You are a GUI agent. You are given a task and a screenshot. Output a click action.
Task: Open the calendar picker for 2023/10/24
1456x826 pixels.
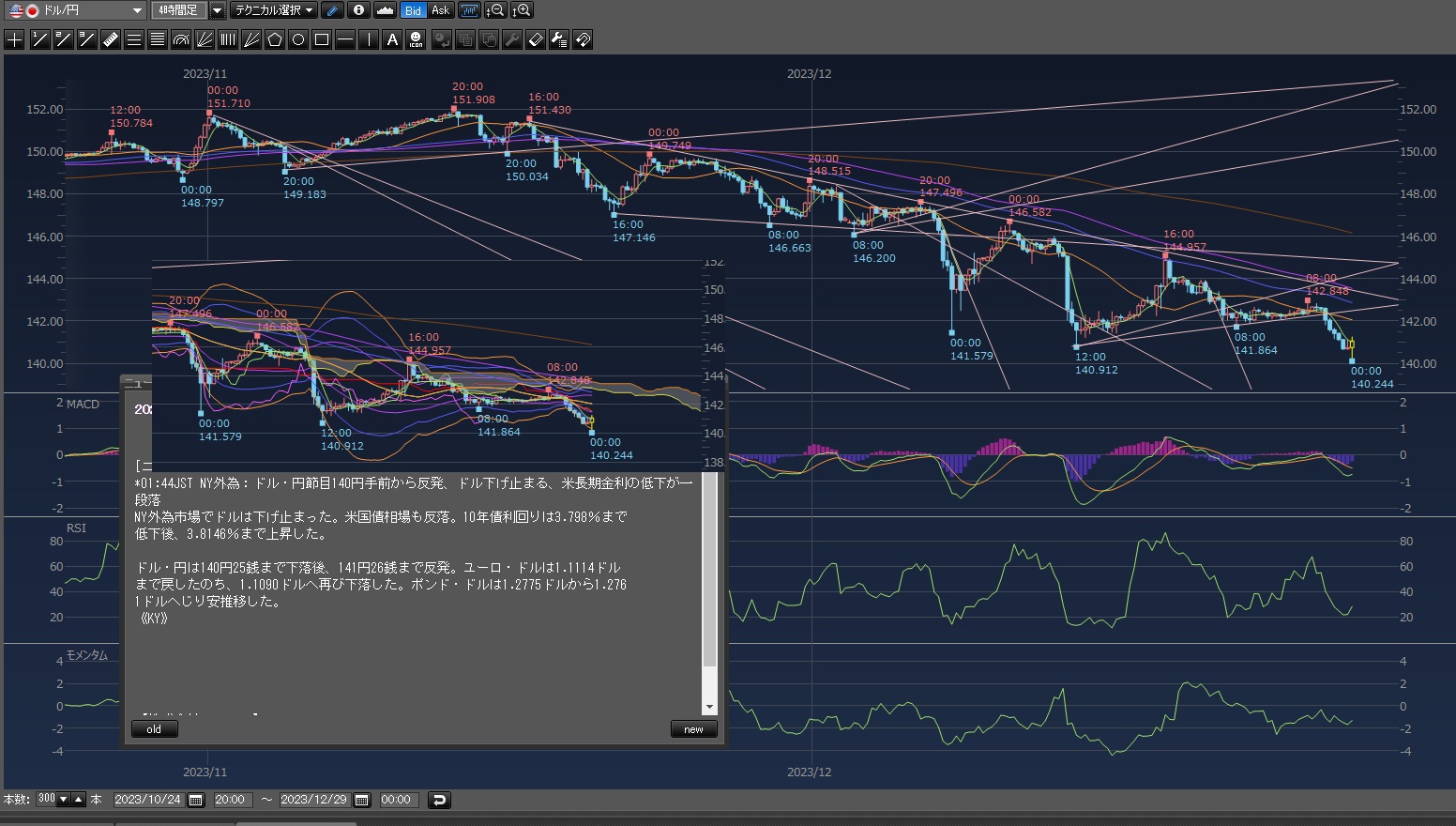(x=196, y=800)
